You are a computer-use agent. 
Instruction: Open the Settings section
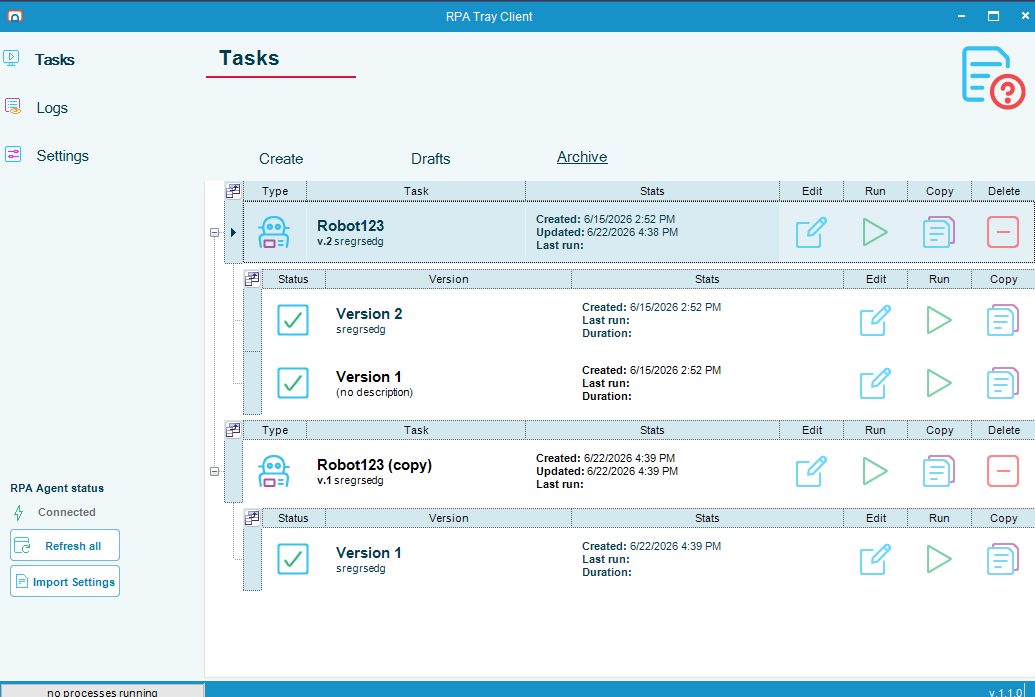[x=63, y=156]
